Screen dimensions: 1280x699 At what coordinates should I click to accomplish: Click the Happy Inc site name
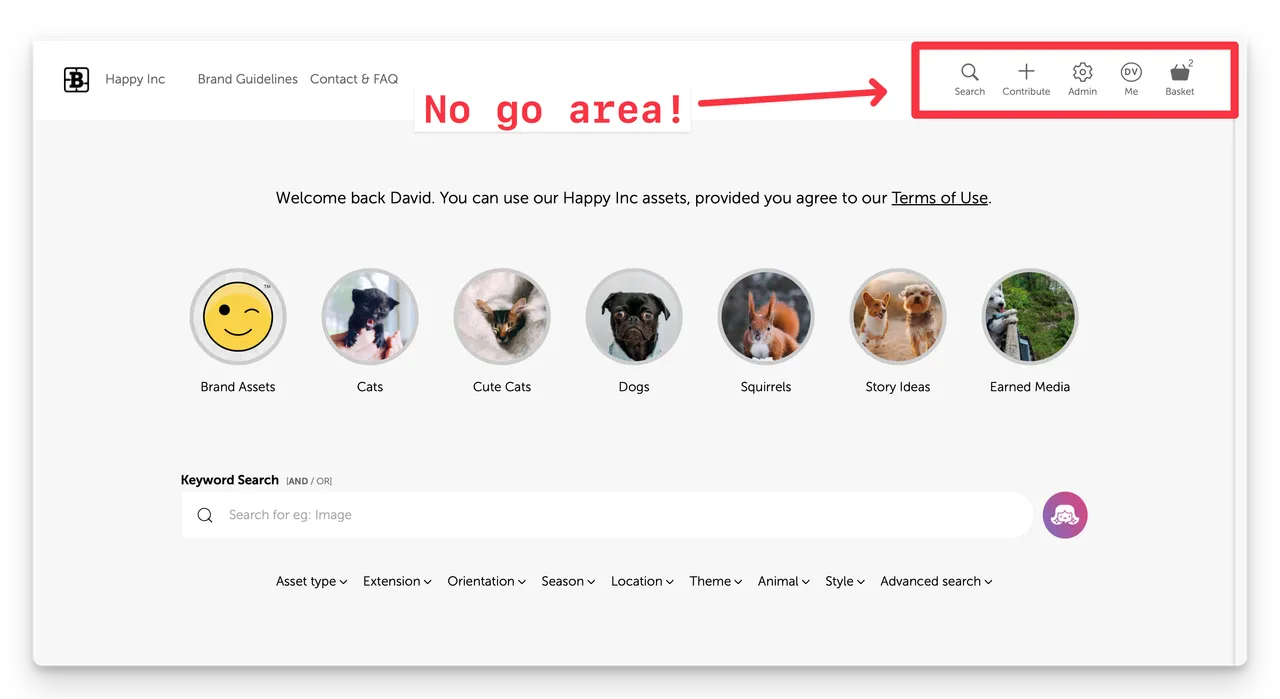135,79
